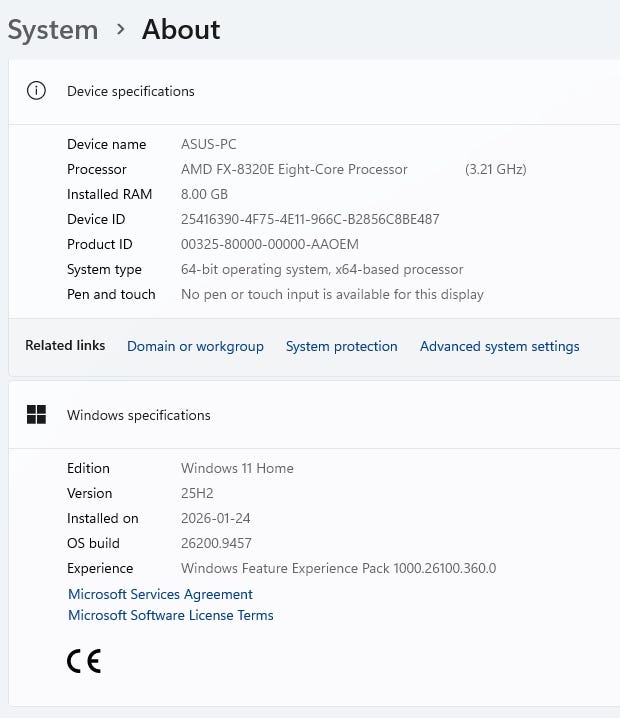
Task: Click the Windows Feature Experience Pack value
Action: click(338, 568)
